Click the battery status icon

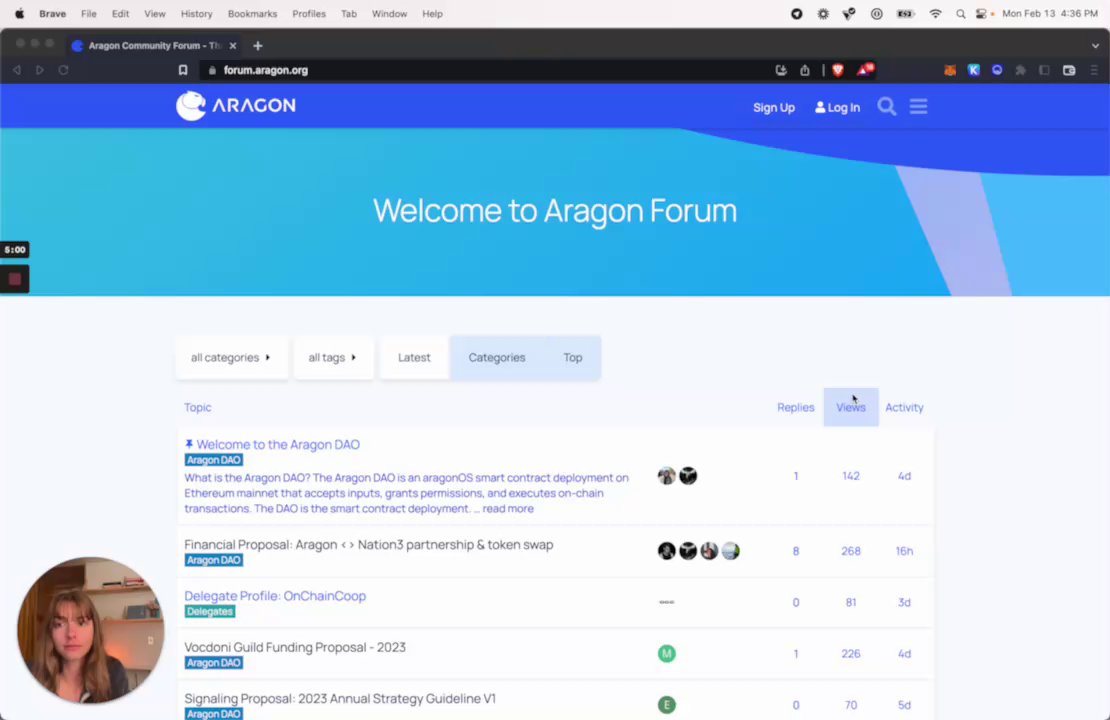click(905, 13)
